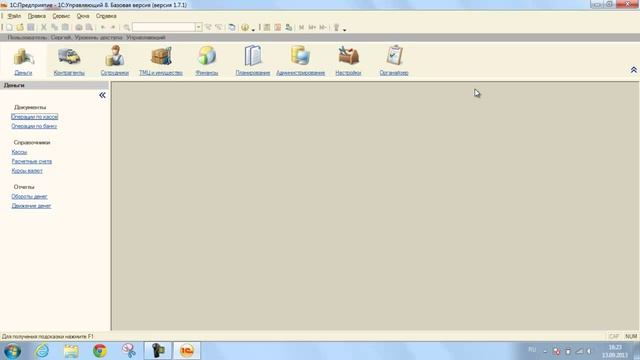Open the Деньги section icon
640x360 pixels.
[x=23, y=57]
